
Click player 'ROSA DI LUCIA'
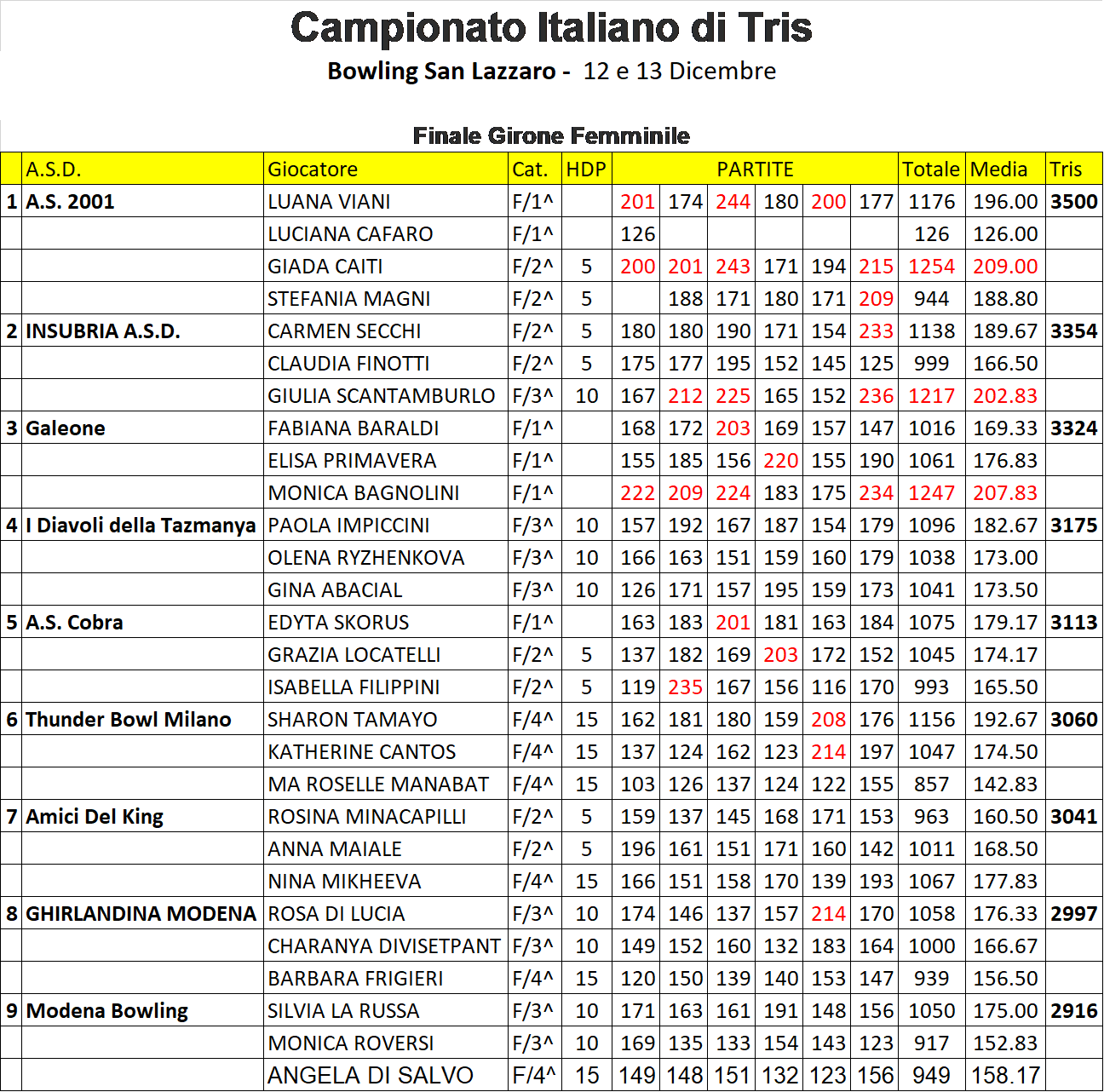[336, 913]
